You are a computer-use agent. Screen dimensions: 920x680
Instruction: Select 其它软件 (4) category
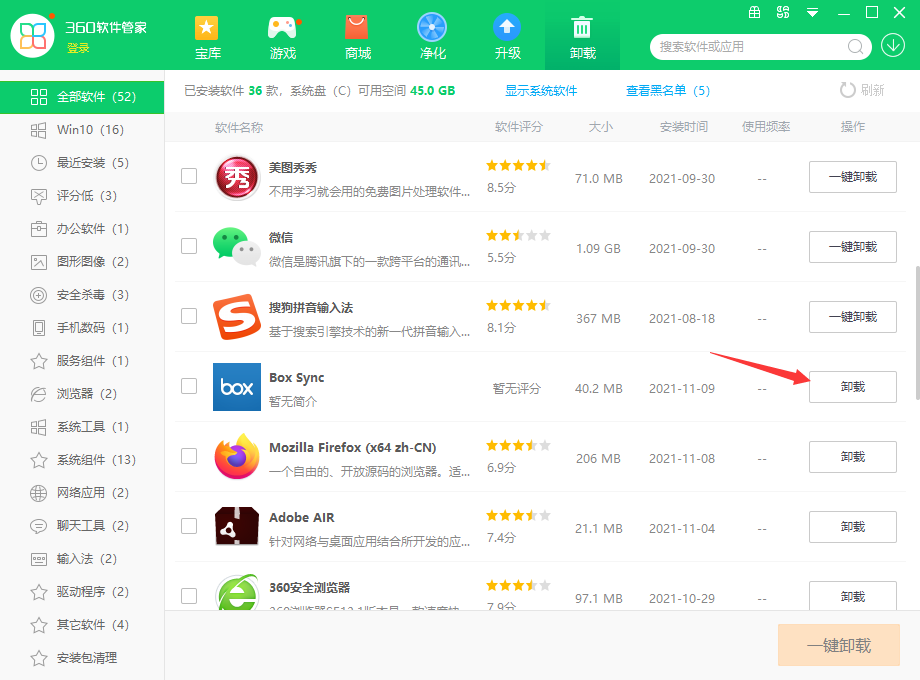click(x=82, y=625)
